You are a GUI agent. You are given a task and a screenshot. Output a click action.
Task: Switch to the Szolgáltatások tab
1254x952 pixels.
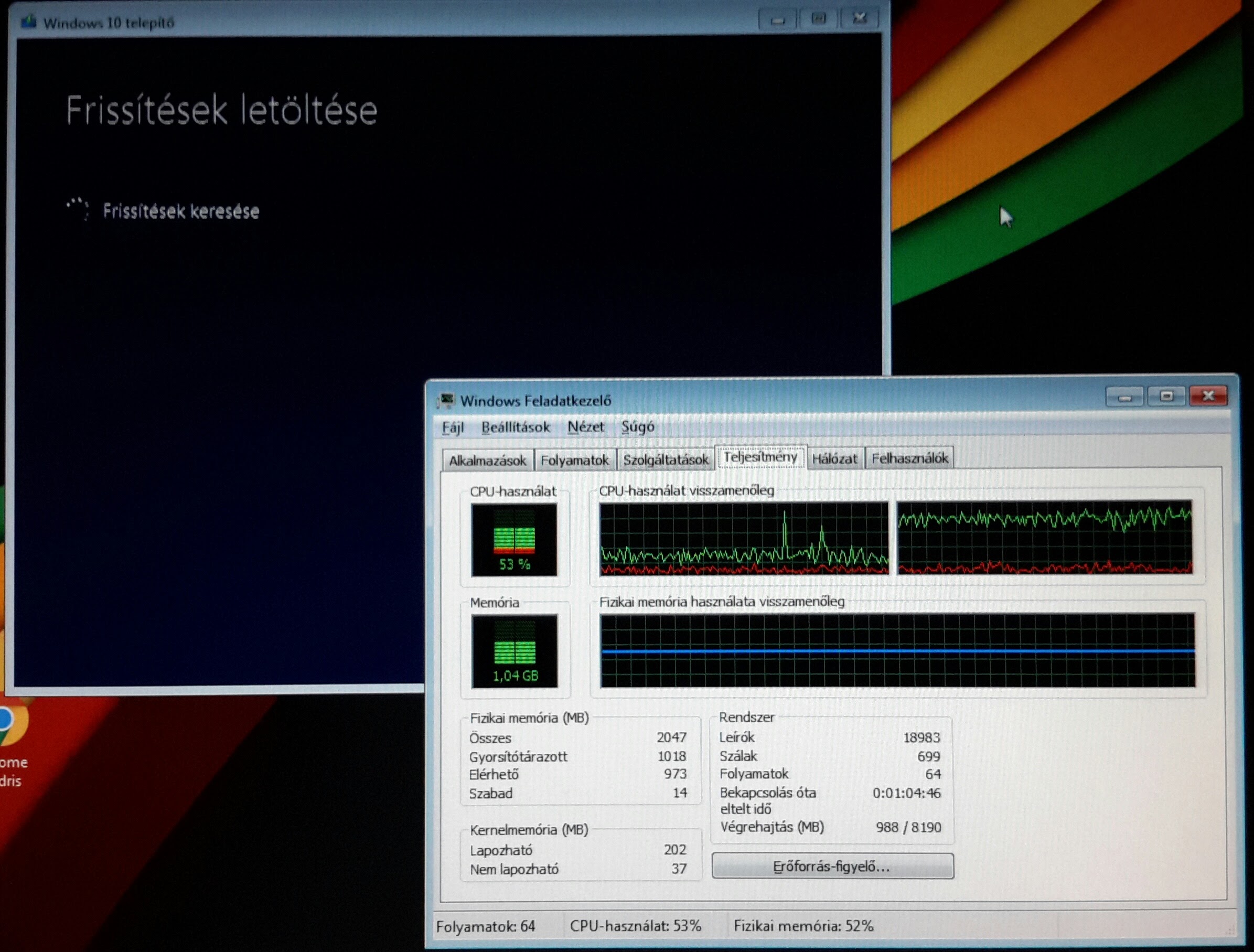(x=666, y=459)
